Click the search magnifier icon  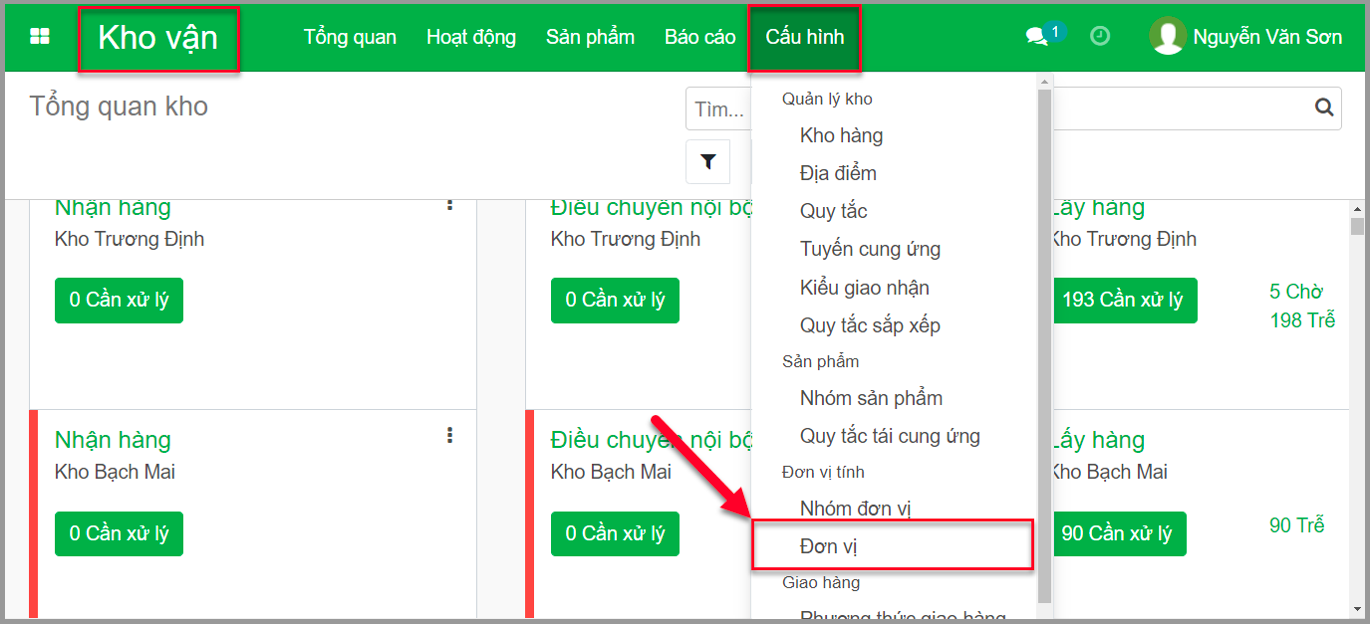[x=1324, y=108]
